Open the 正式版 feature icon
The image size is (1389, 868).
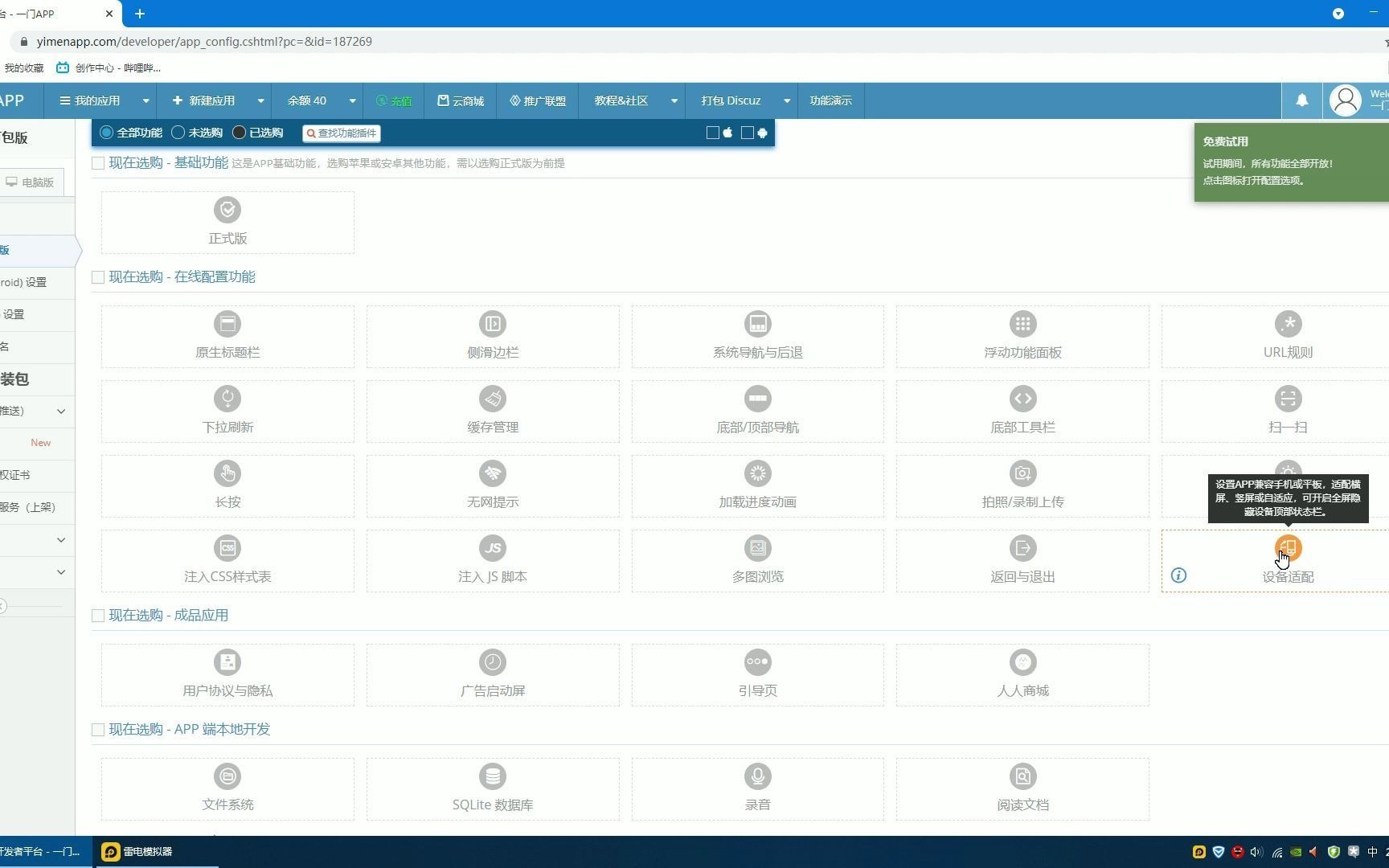click(227, 210)
